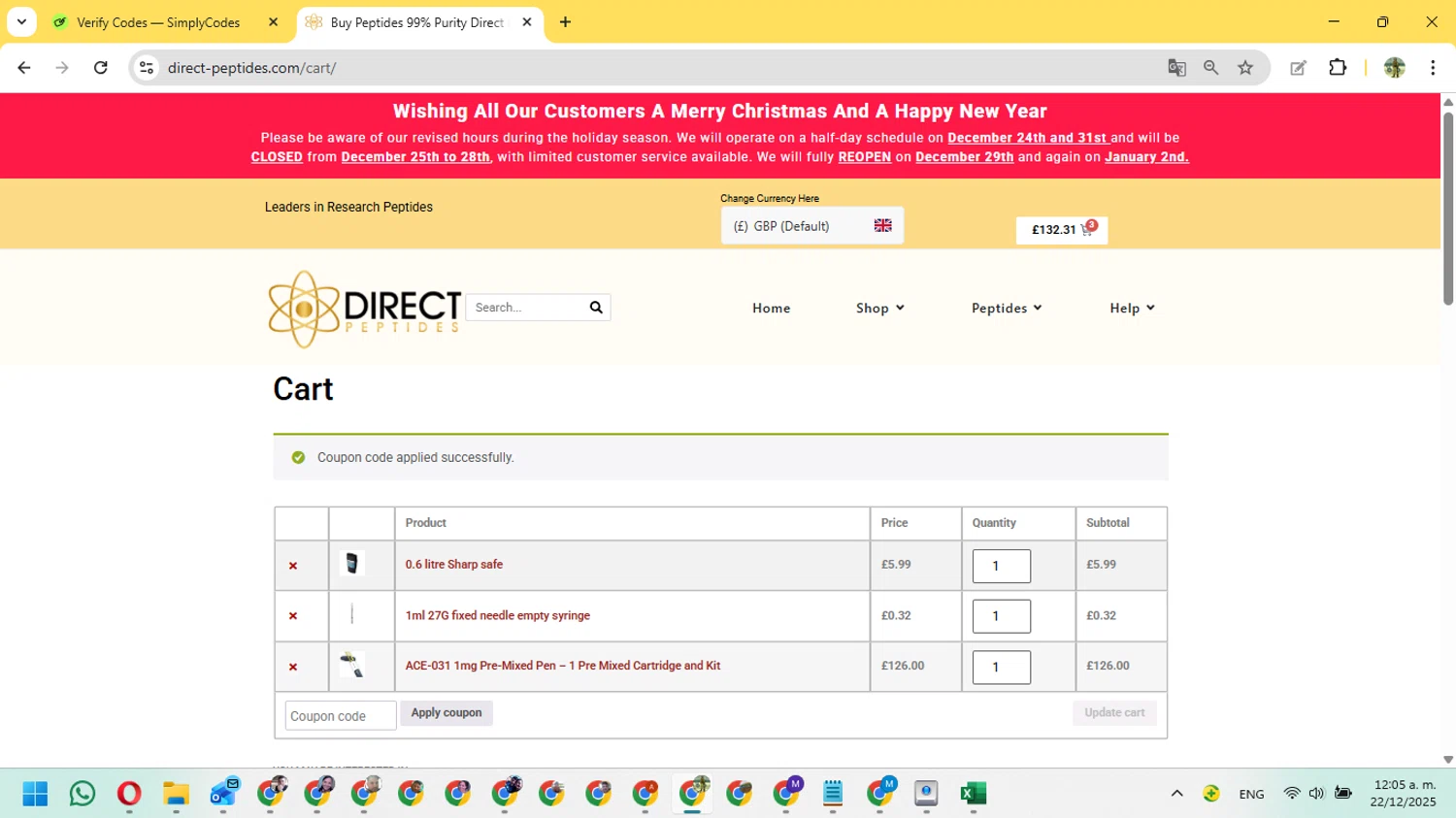Open Opera browser from the taskbar
Viewport: 1456px width, 818px height.
129,794
